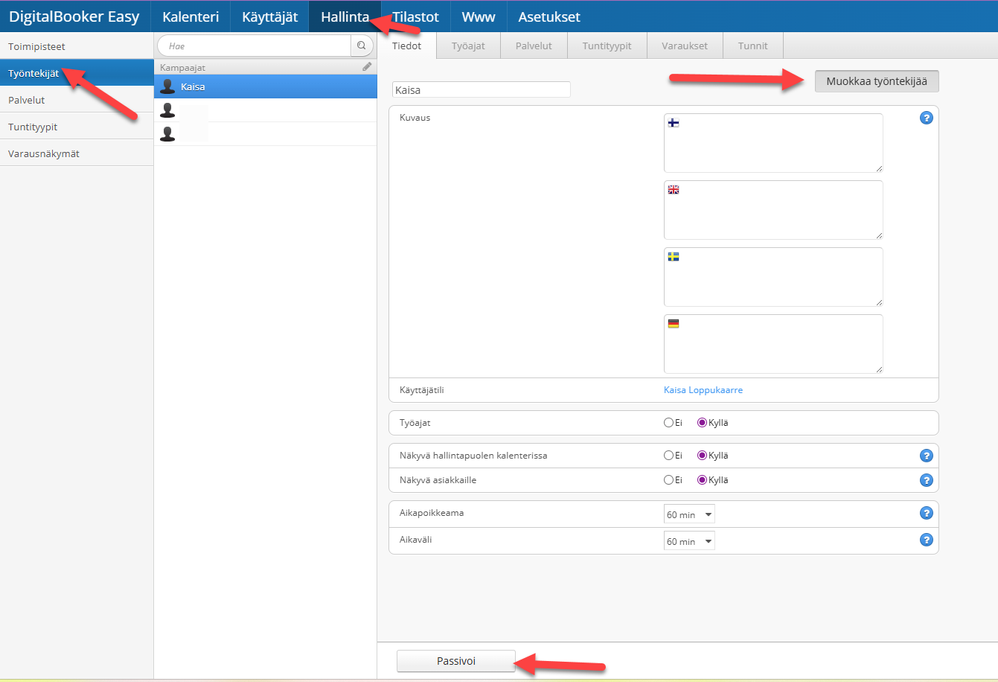Switch to the Tiedot tab

tap(406, 46)
